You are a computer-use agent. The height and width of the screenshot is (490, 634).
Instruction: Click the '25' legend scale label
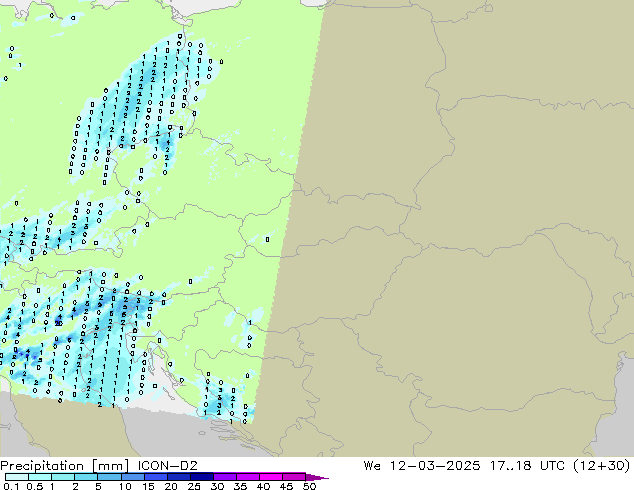coord(194,486)
